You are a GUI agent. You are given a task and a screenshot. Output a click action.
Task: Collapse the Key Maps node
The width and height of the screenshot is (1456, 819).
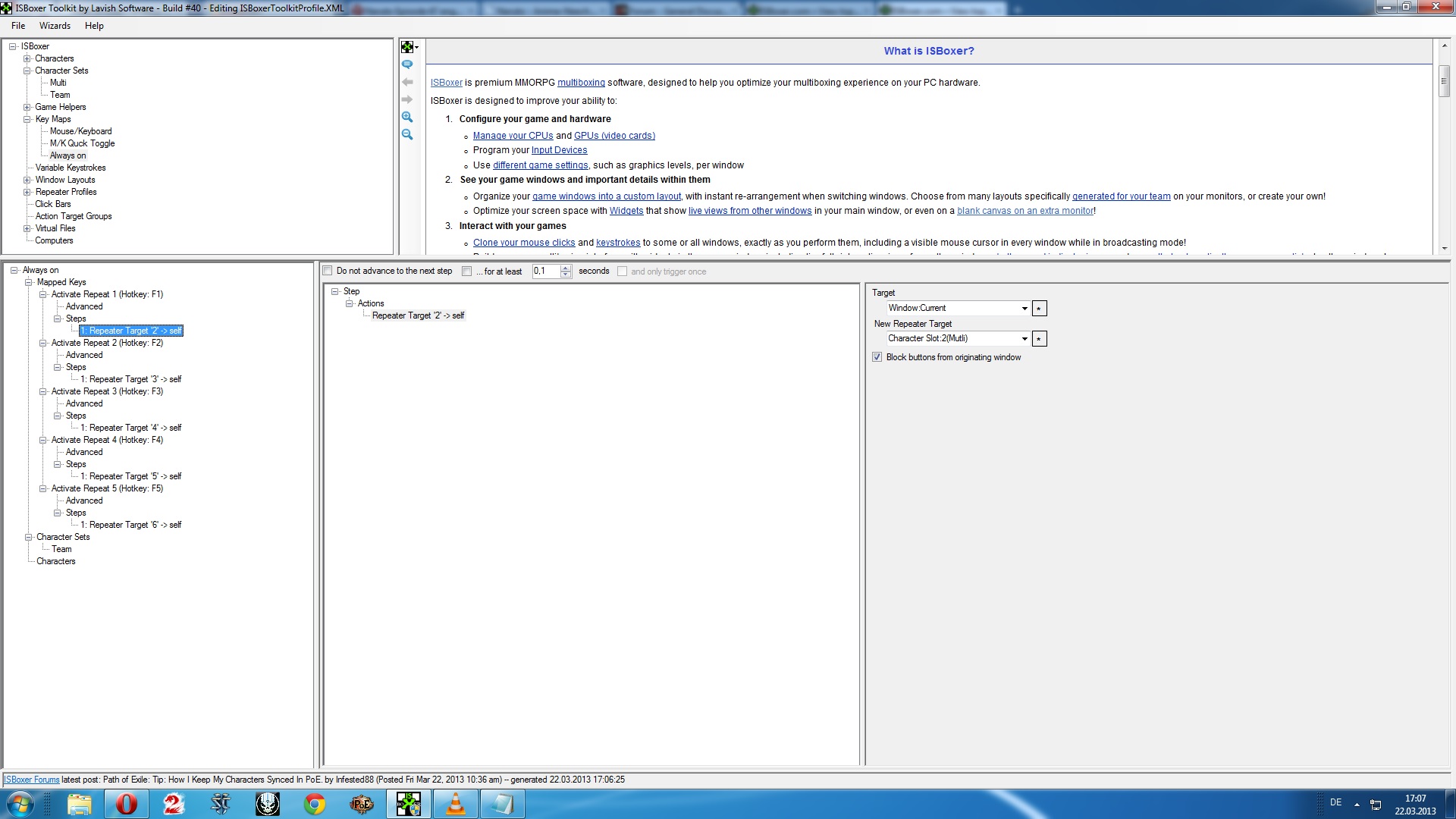[x=27, y=119]
